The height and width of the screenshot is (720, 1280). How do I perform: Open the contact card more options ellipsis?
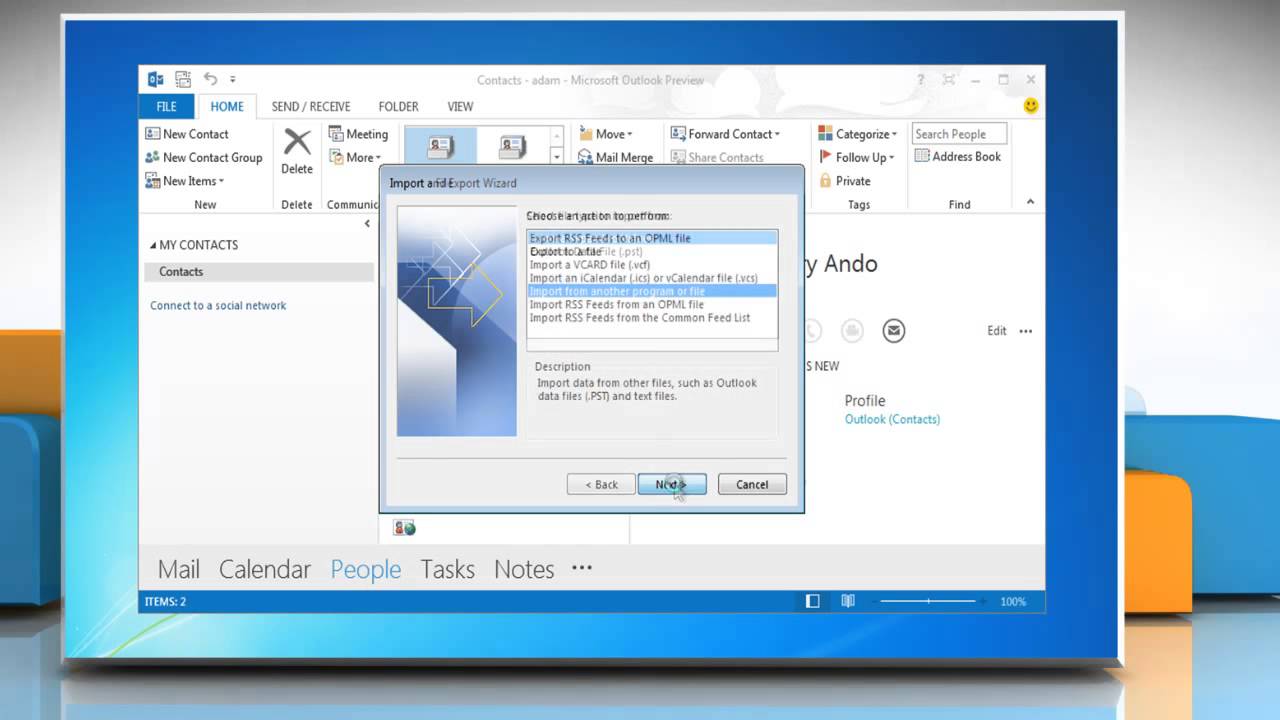pyautogui.click(x=1025, y=331)
